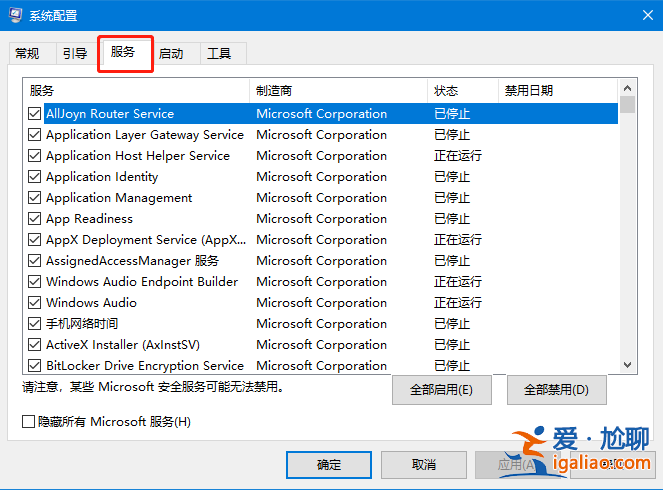The image size is (663, 490).
Task: Select ActiveX Installer (AxInstSV) text
Action: click(x=123, y=345)
